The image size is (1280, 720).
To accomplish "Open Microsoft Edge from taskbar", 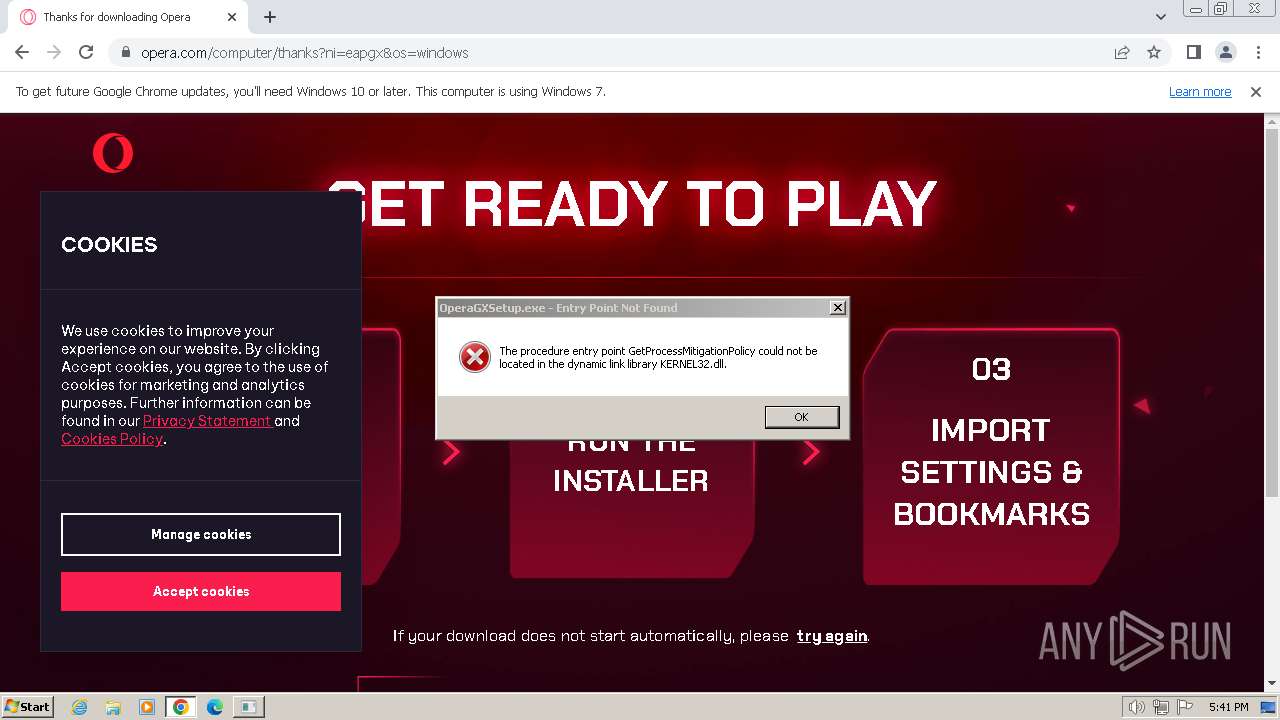I will 214,707.
